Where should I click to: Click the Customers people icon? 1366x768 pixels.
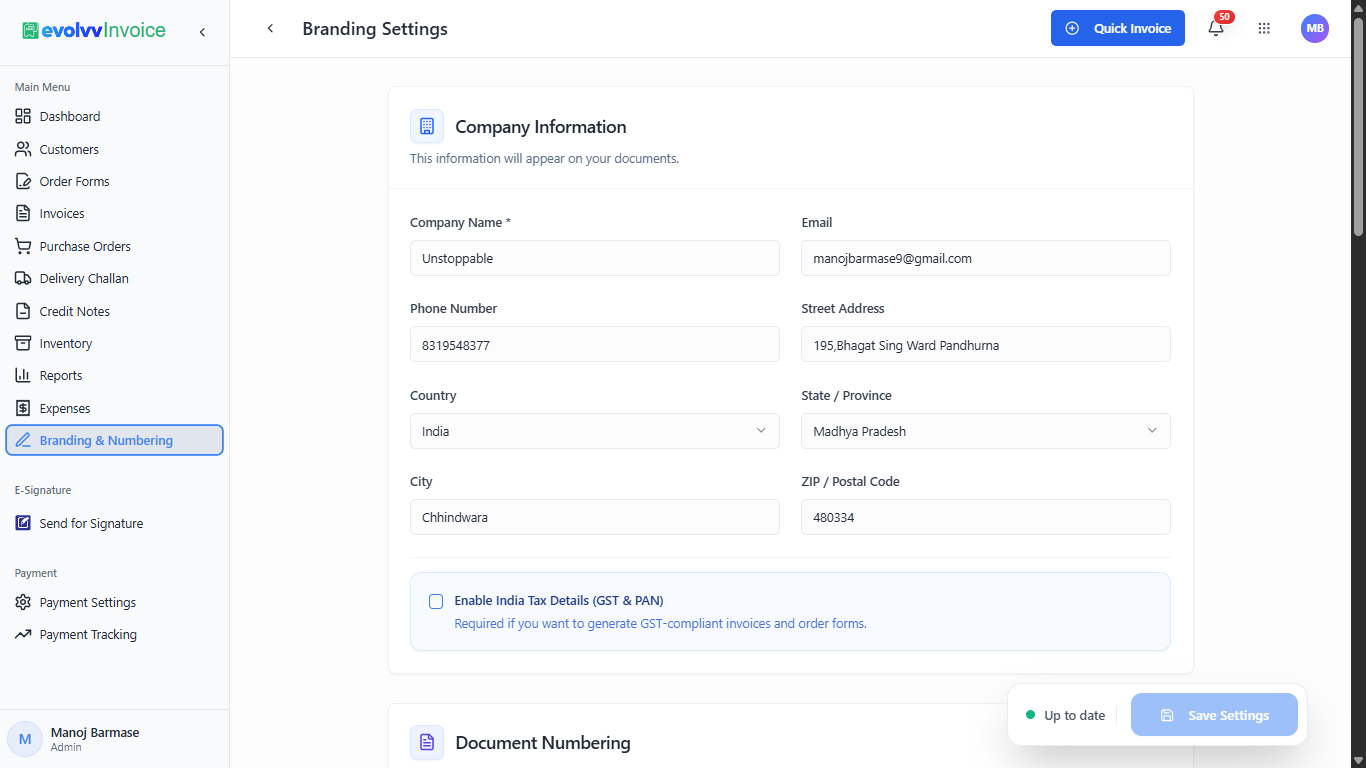point(23,149)
